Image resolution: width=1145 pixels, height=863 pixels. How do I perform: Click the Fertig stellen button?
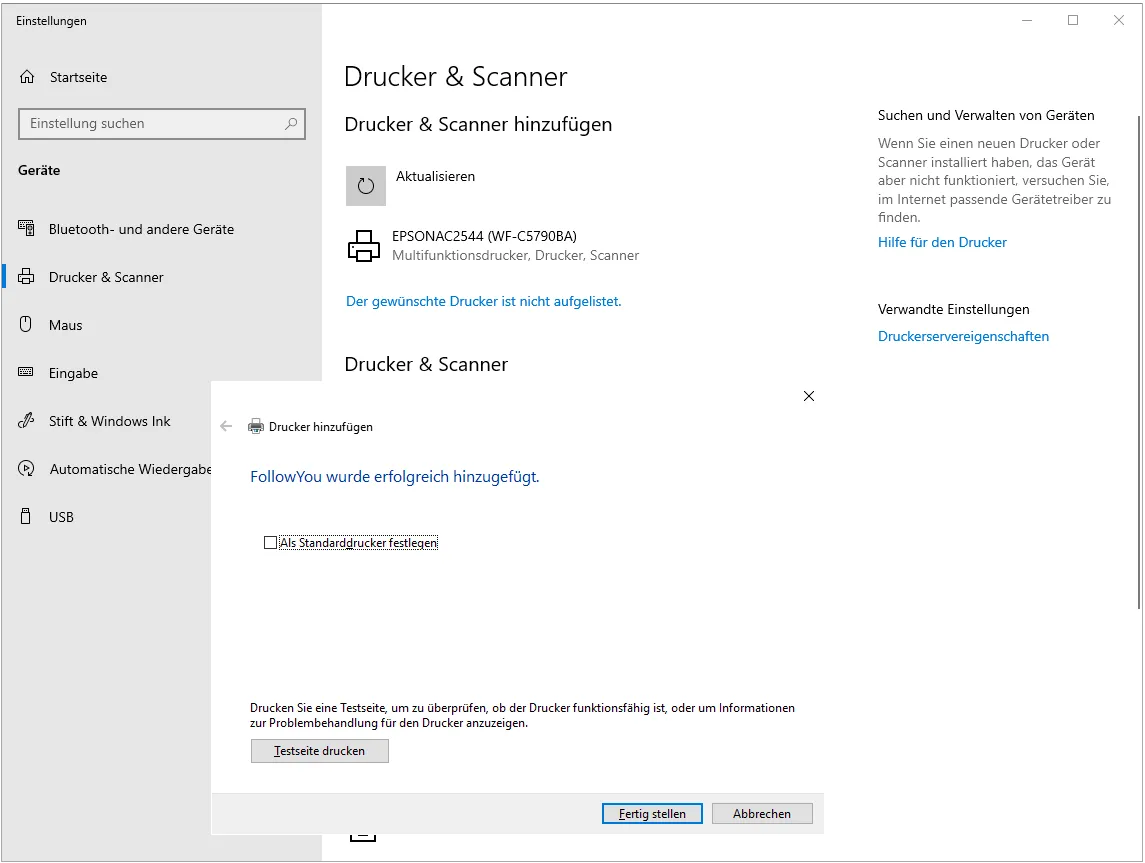(652, 814)
